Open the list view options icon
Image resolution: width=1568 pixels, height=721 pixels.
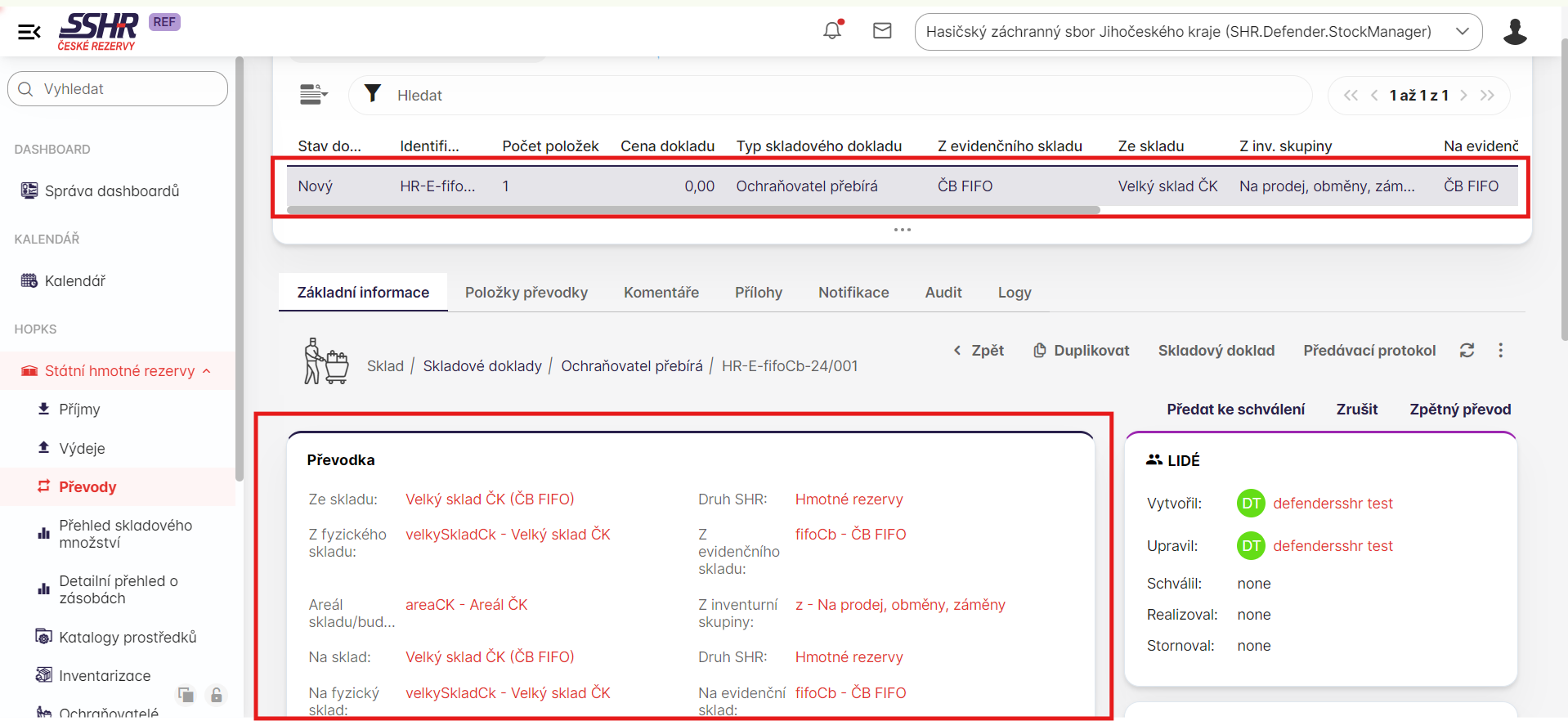(x=313, y=95)
